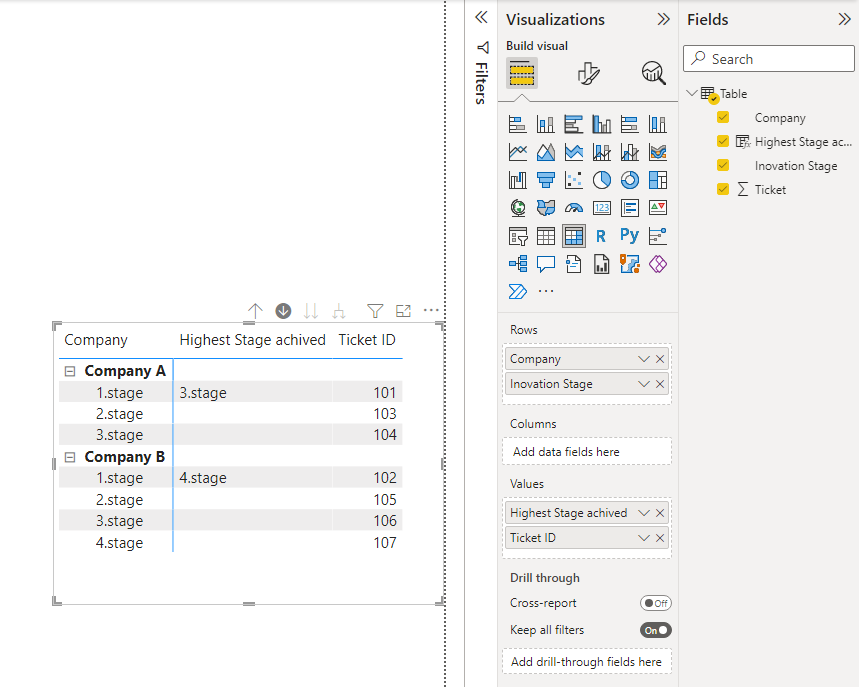Select the scatter chart visual
This screenshot has height=687, width=859.
pos(574,180)
